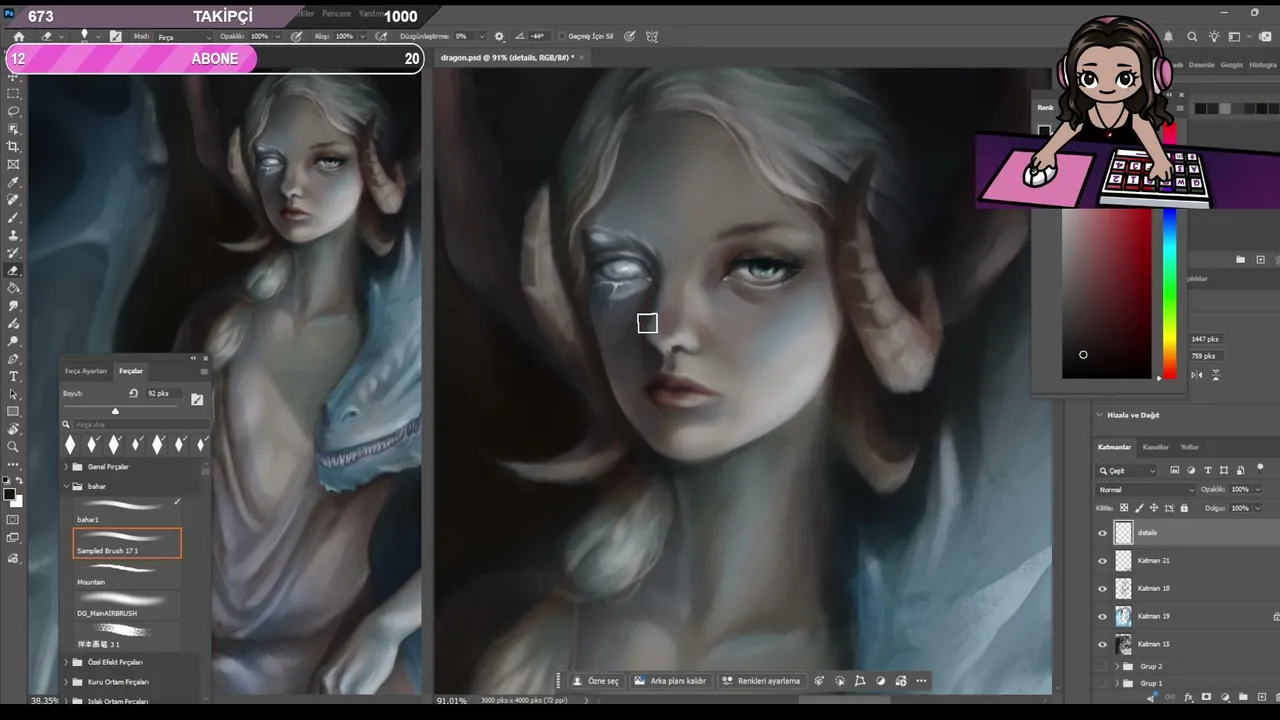Open brush settings panel toggle in options bar
Viewport: 1280px width, 720px height.
(116, 36)
